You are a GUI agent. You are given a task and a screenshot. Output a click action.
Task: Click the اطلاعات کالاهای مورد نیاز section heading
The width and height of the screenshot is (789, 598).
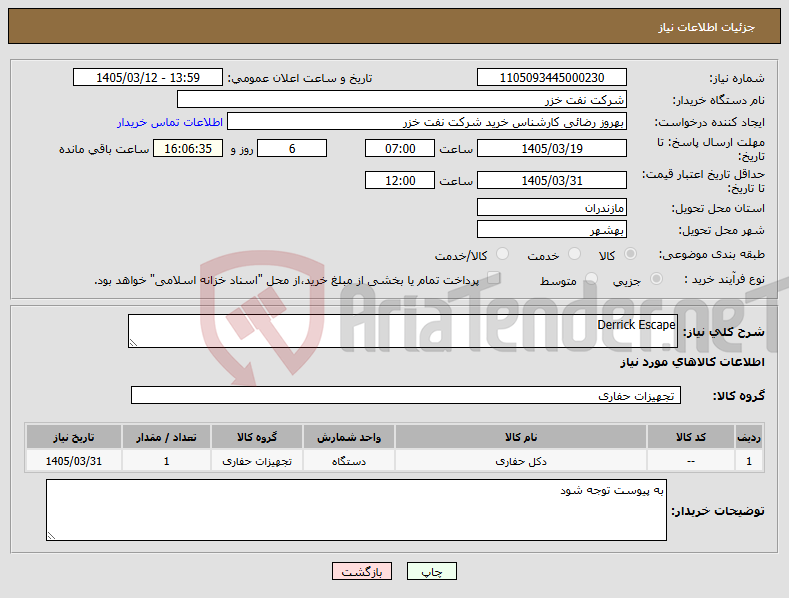(692, 362)
